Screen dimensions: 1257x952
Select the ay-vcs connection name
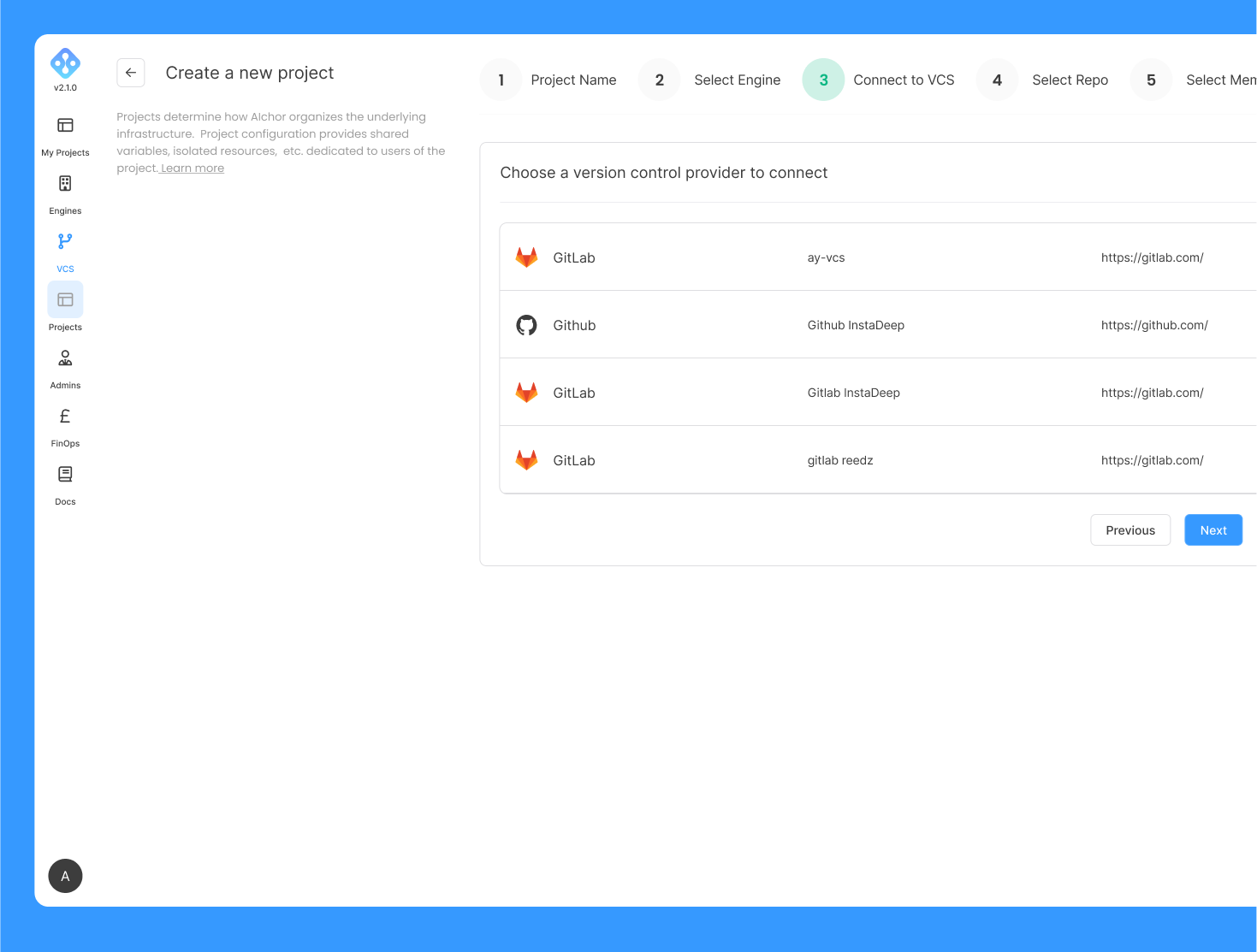pyautogui.click(x=826, y=257)
